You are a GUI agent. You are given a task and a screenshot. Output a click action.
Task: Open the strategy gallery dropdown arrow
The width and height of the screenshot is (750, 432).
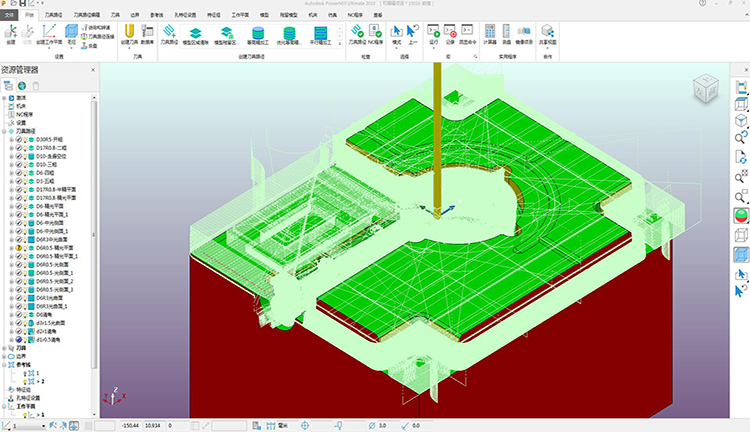coord(340,44)
